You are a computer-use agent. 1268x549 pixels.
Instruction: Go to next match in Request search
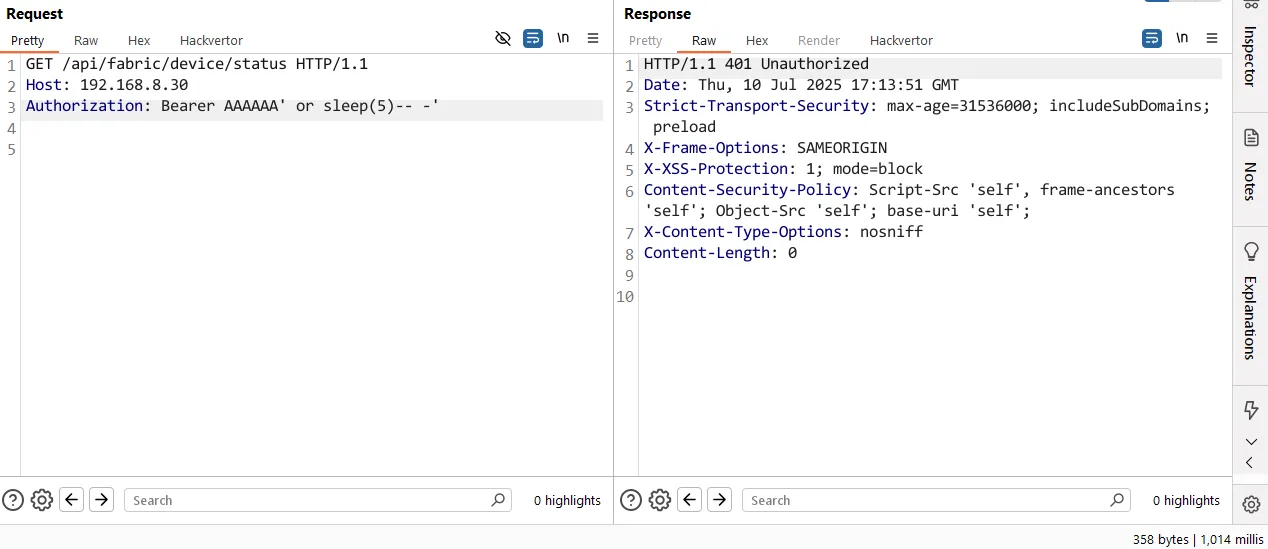(x=101, y=500)
